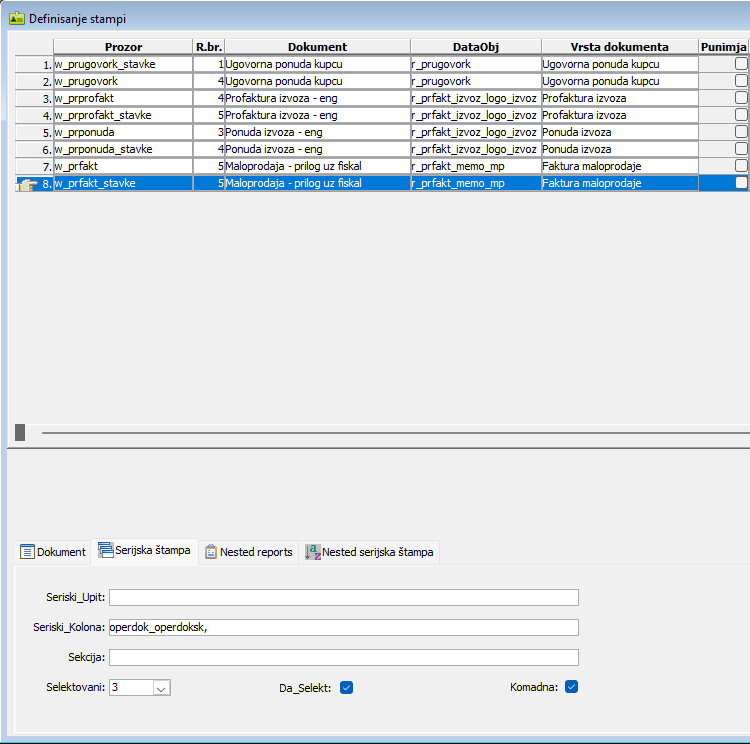Toggle the Da_Selekt checkbox
The width and height of the screenshot is (750, 744).
click(346, 688)
